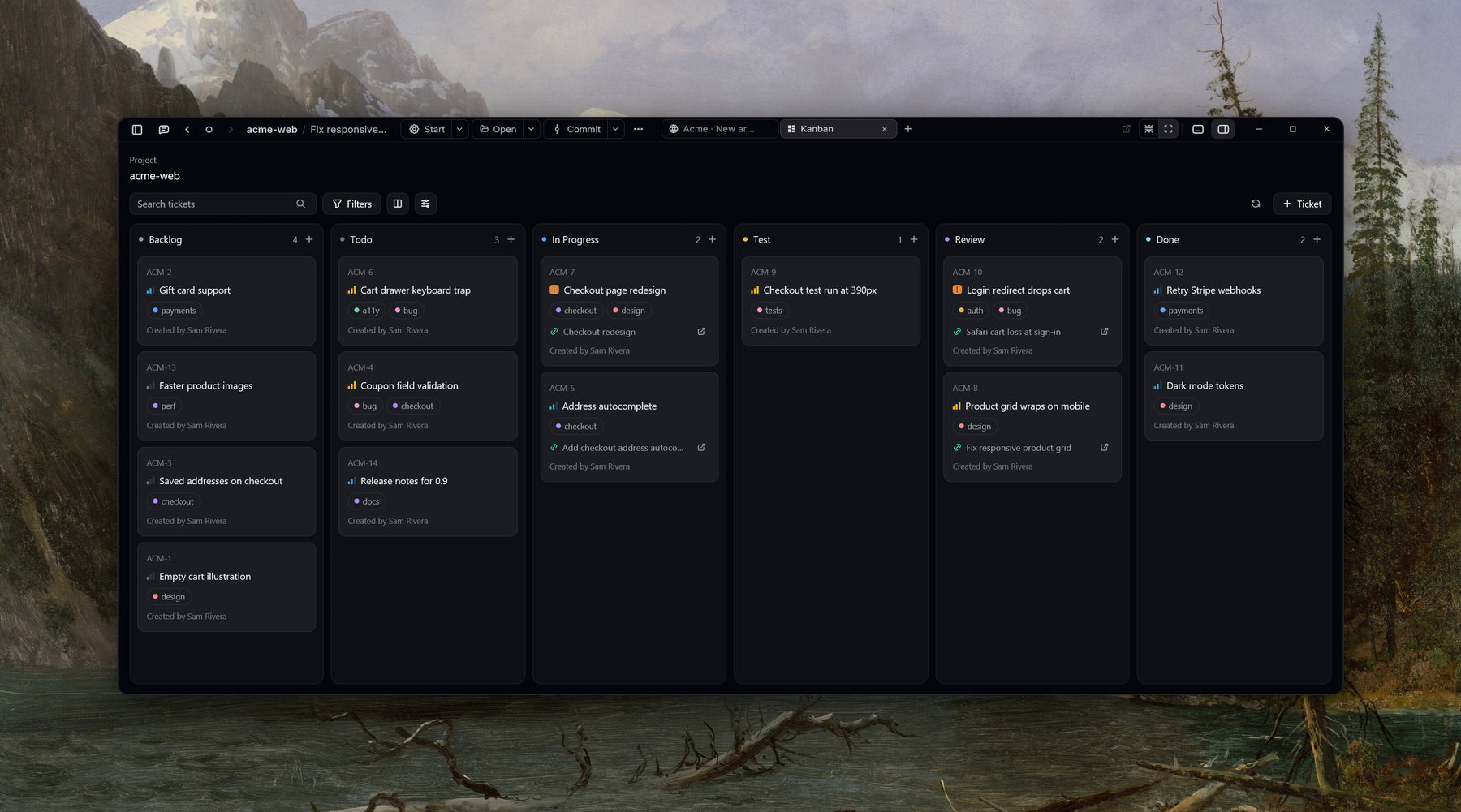Toggle the fullscreen expand icon

(1168, 129)
